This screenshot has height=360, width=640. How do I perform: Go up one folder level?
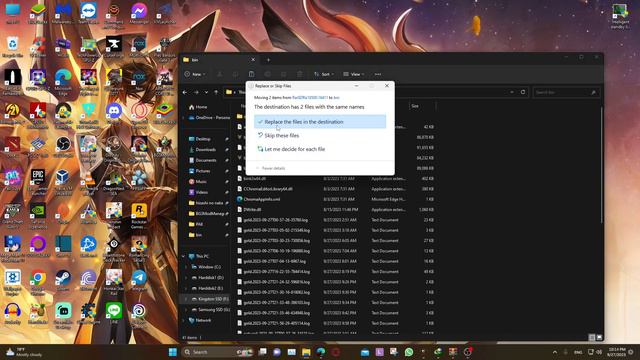216,92
